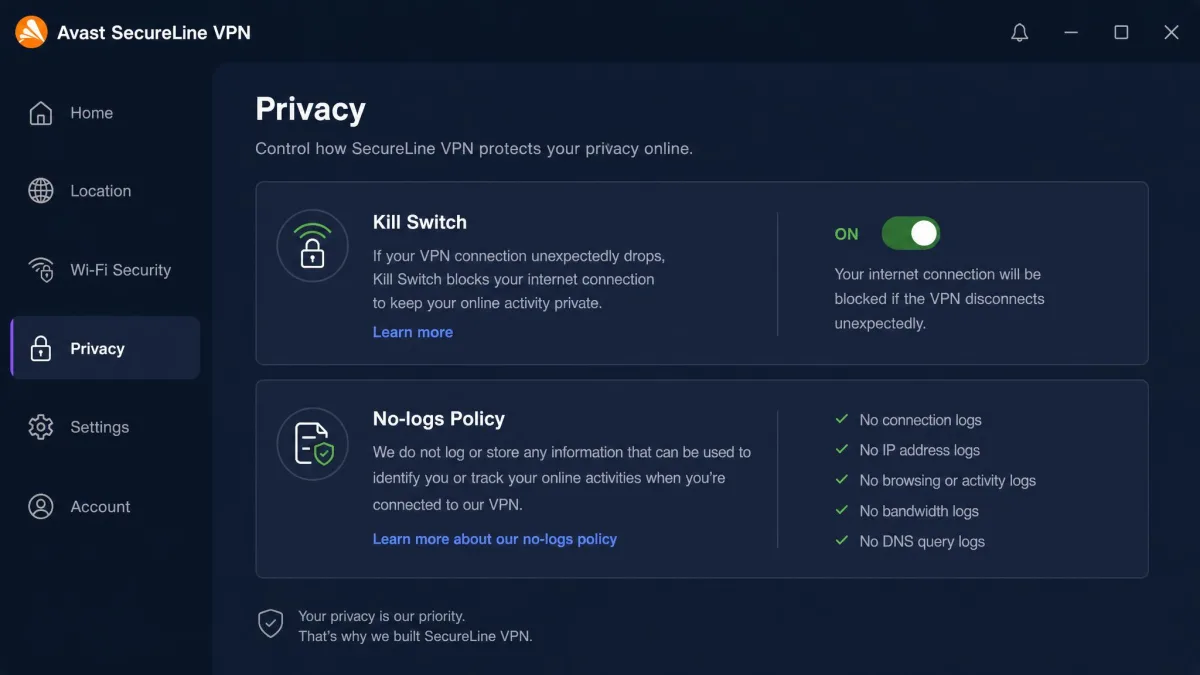Click the No-logs Policy document icon
The image size is (1200, 675).
click(x=312, y=443)
